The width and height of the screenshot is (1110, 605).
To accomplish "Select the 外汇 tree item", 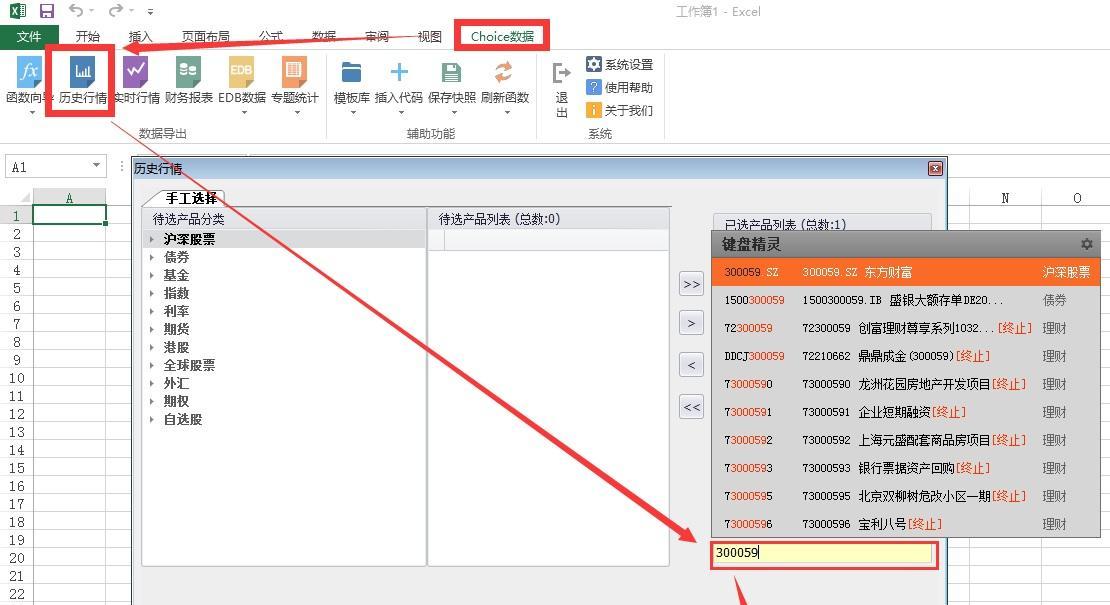I will pyautogui.click(x=176, y=384).
